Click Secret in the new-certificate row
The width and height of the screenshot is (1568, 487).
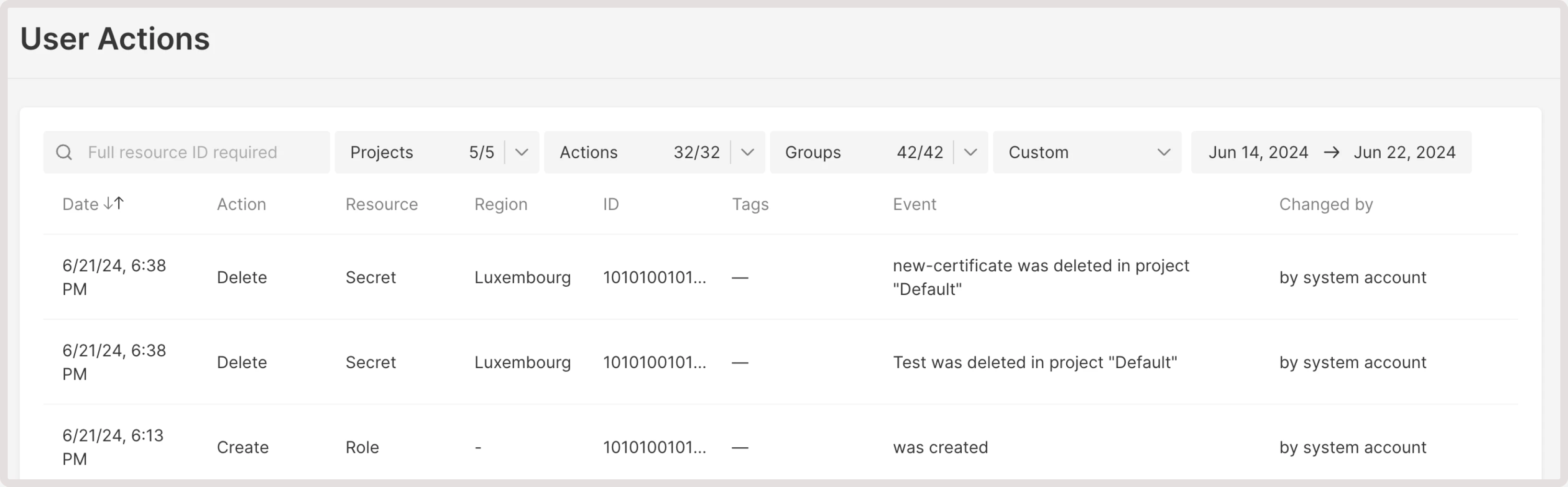(371, 278)
